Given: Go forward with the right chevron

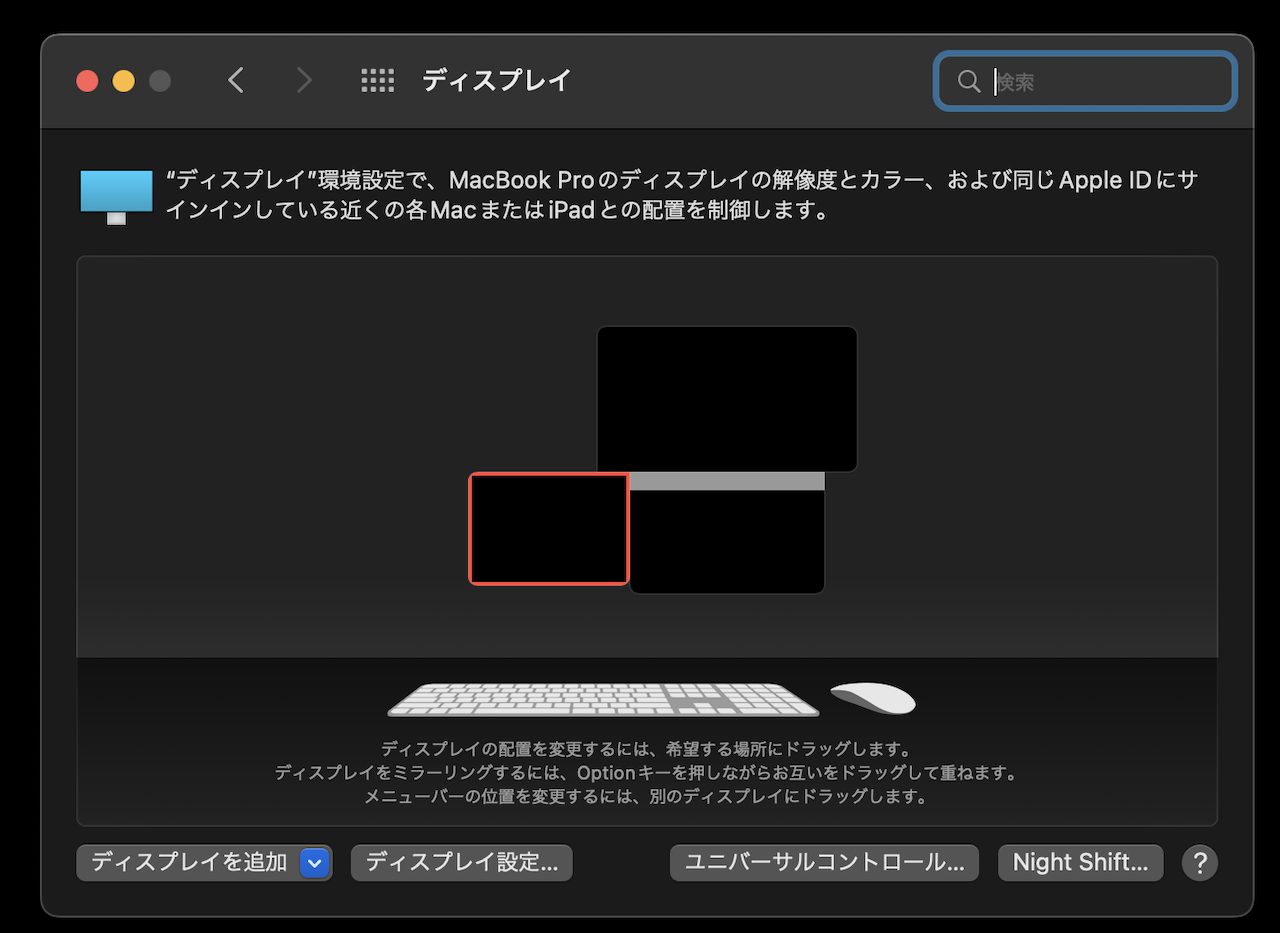Looking at the screenshot, I should 304,80.
